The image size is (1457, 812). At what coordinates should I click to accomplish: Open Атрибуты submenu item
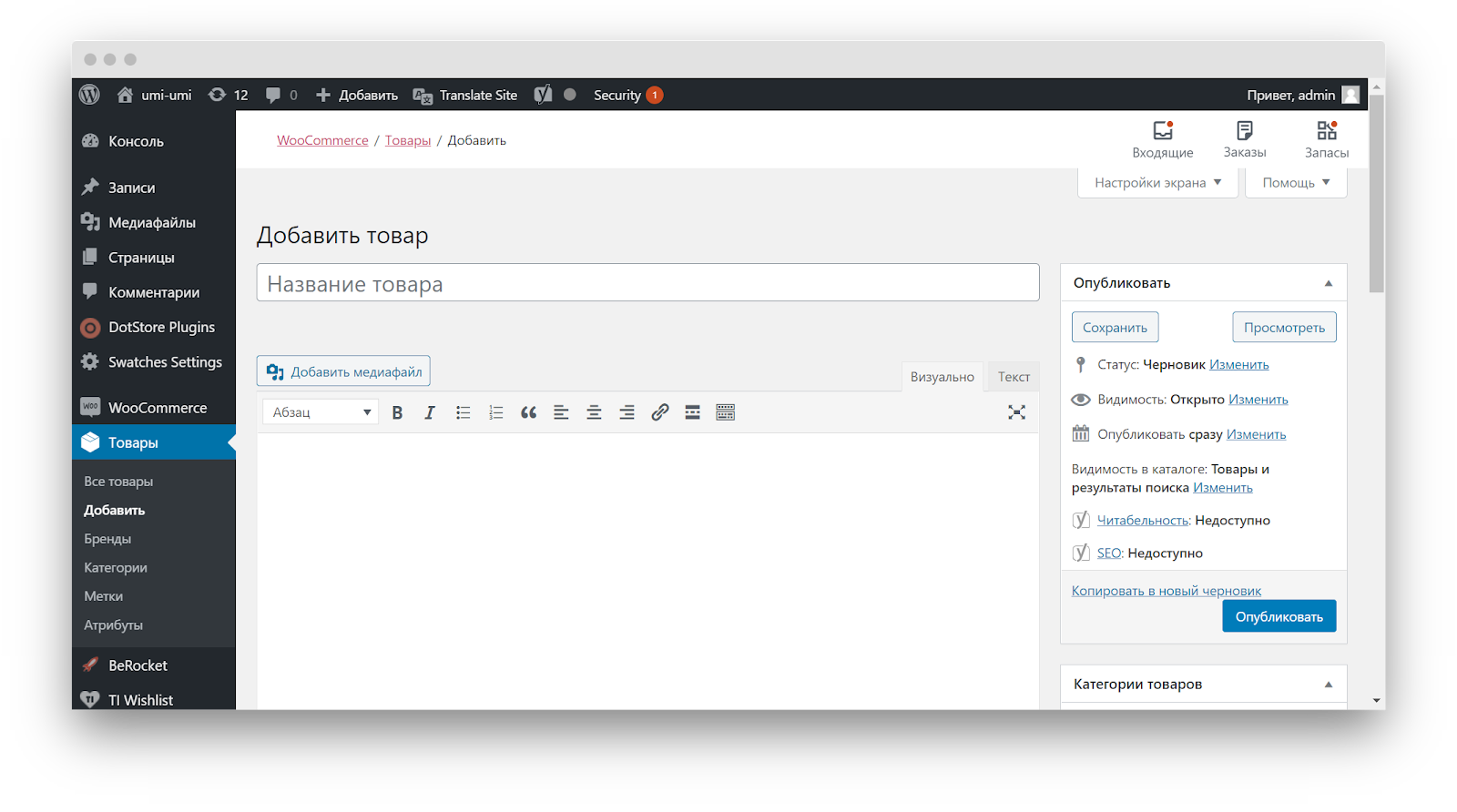tap(113, 624)
